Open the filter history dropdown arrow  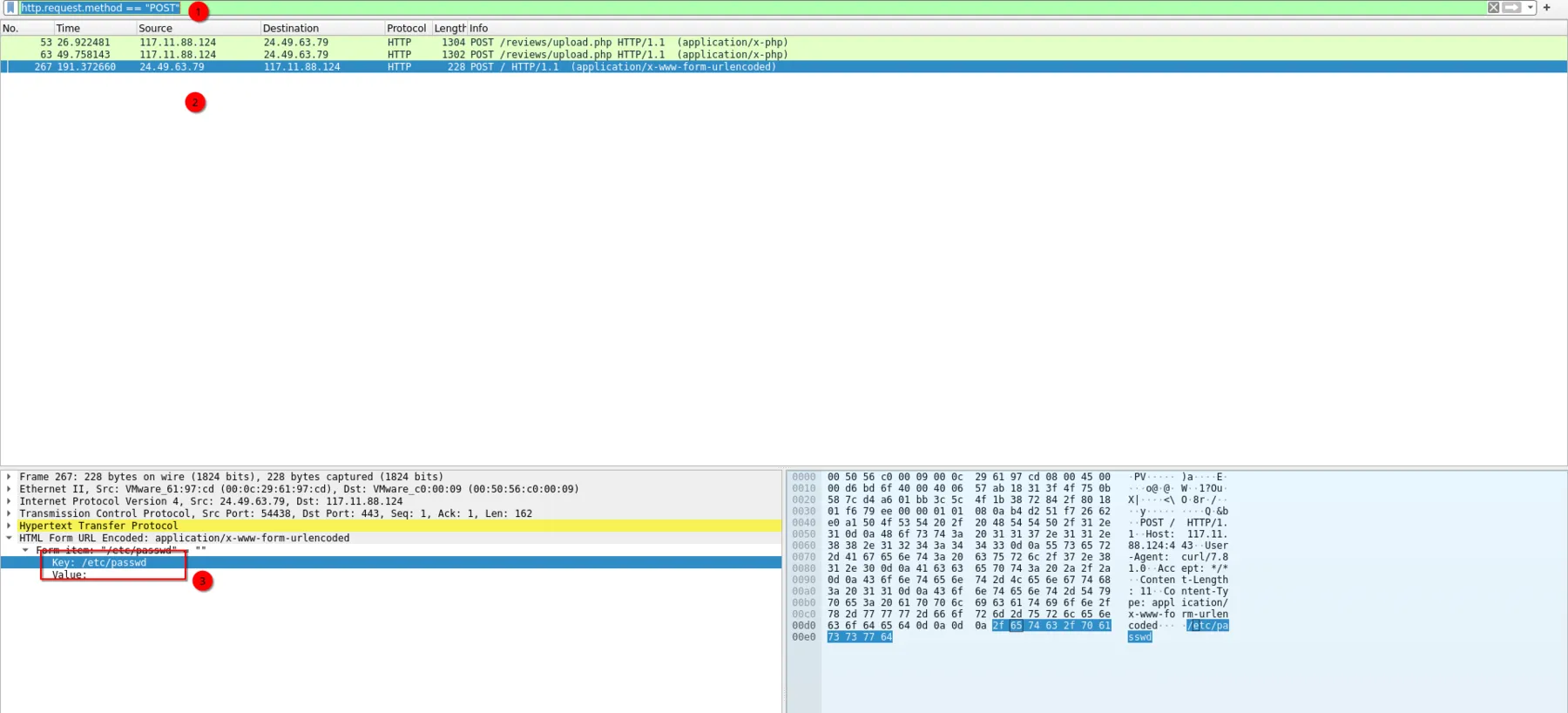(x=1530, y=8)
